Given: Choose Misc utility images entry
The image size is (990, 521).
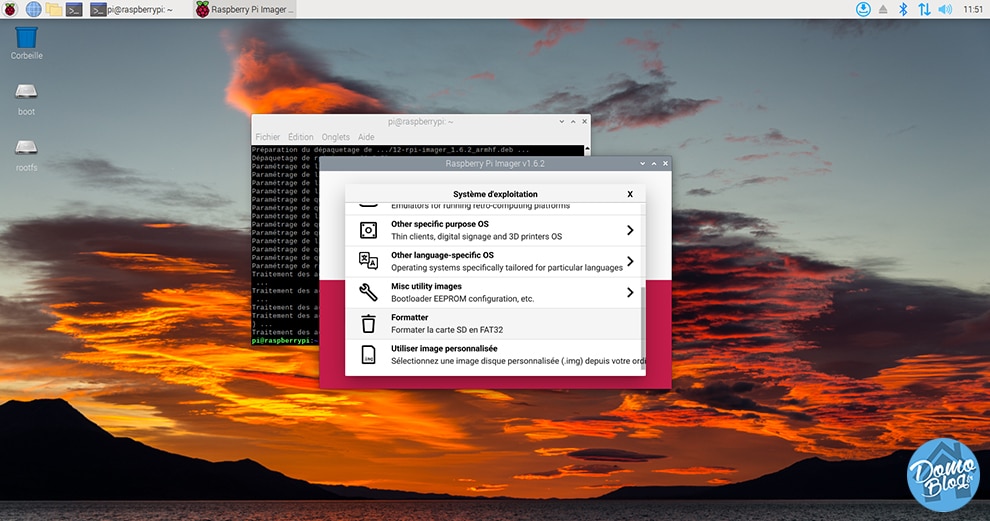Looking at the screenshot, I should click(x=495, y=292).
